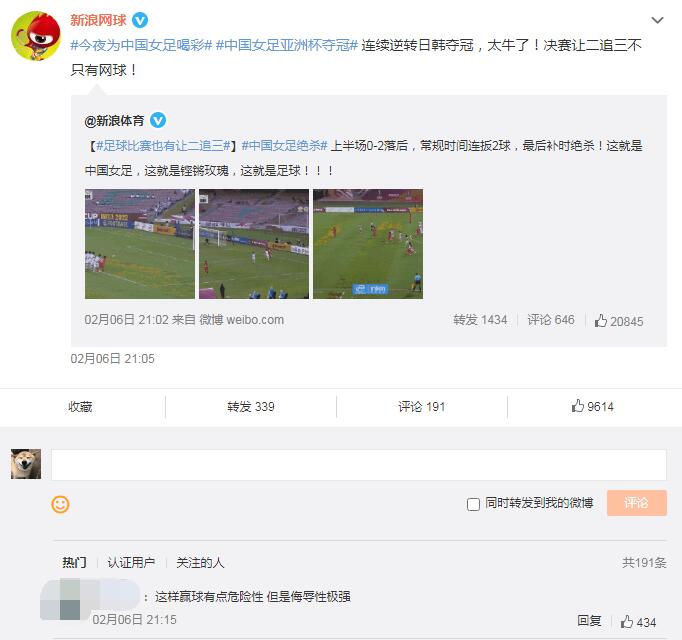Switch to the 关注的人 comments tab
The height and width of the screenshot is (640, 682).
click(200, 562)
